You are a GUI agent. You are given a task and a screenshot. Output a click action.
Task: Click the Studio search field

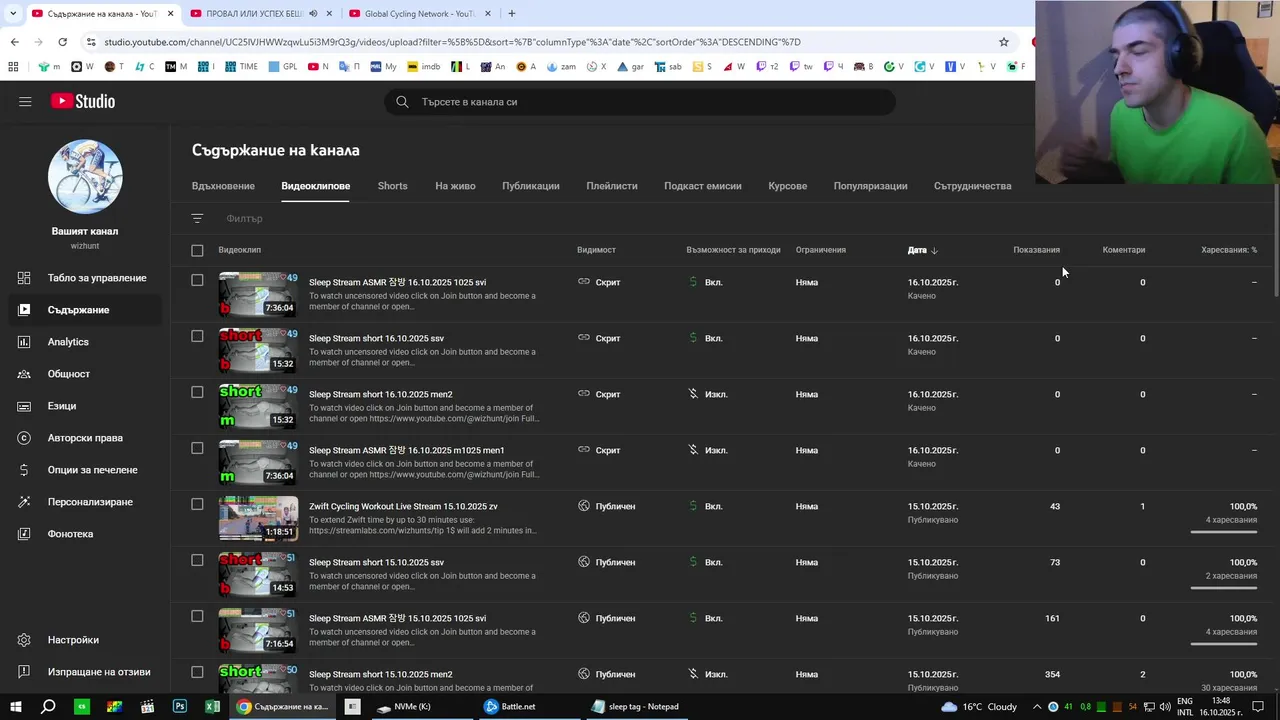point(640,102)
